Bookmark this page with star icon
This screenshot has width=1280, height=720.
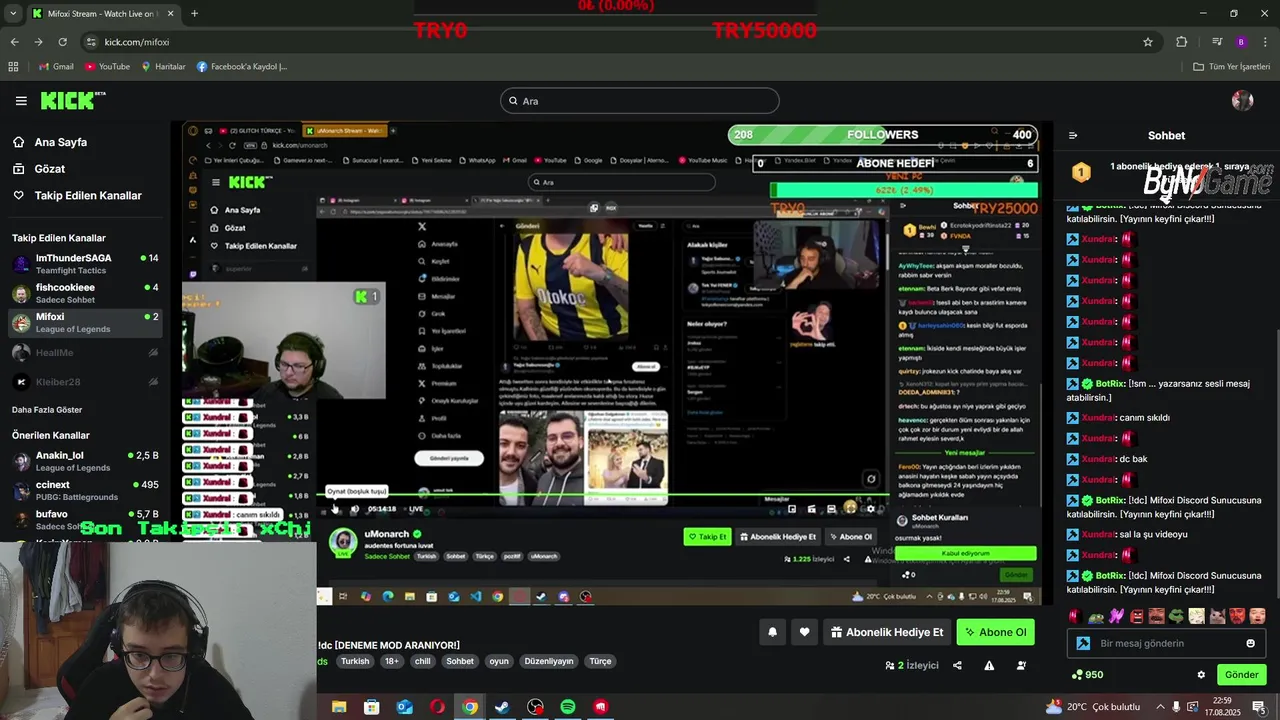1148,42
